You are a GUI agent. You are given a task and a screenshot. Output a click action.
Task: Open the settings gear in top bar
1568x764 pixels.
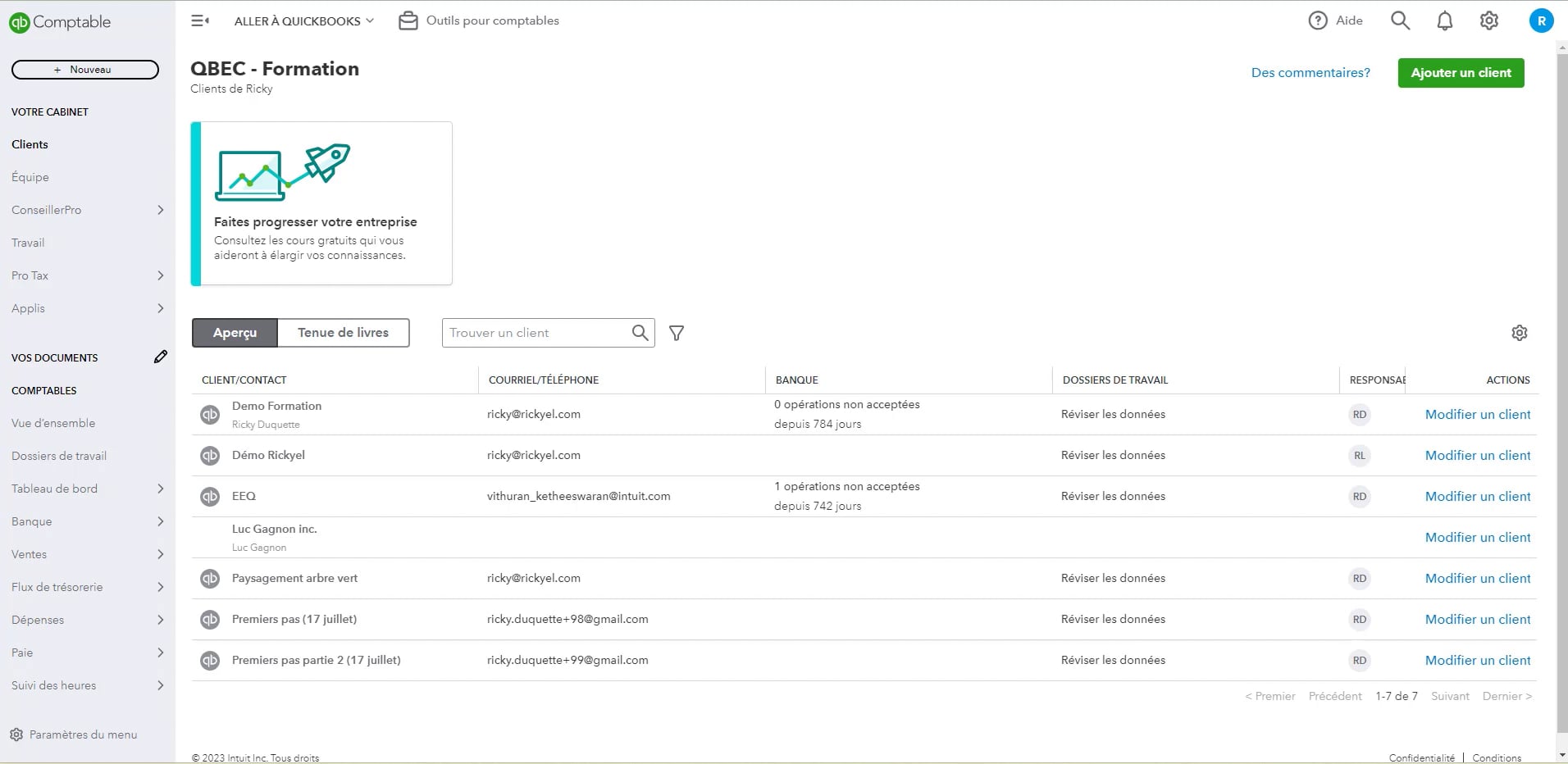coord(1489,20)
